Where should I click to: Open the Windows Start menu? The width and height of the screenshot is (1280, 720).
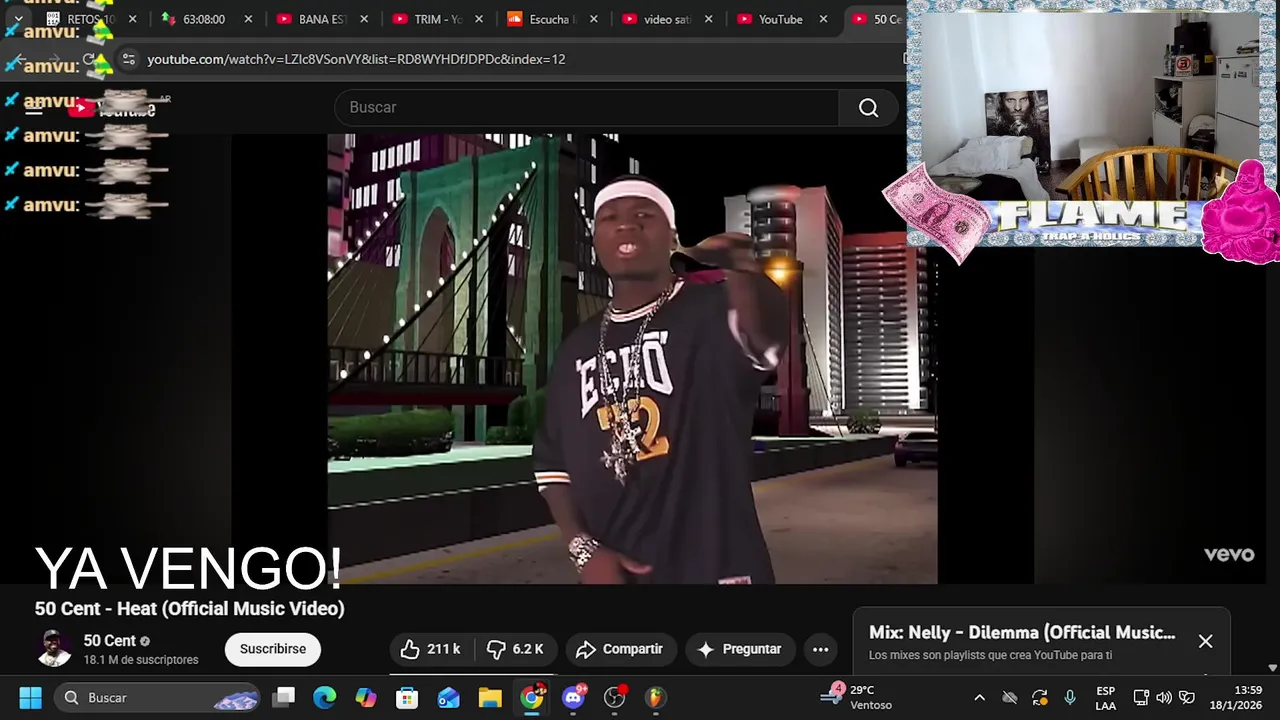coord(30,697)
